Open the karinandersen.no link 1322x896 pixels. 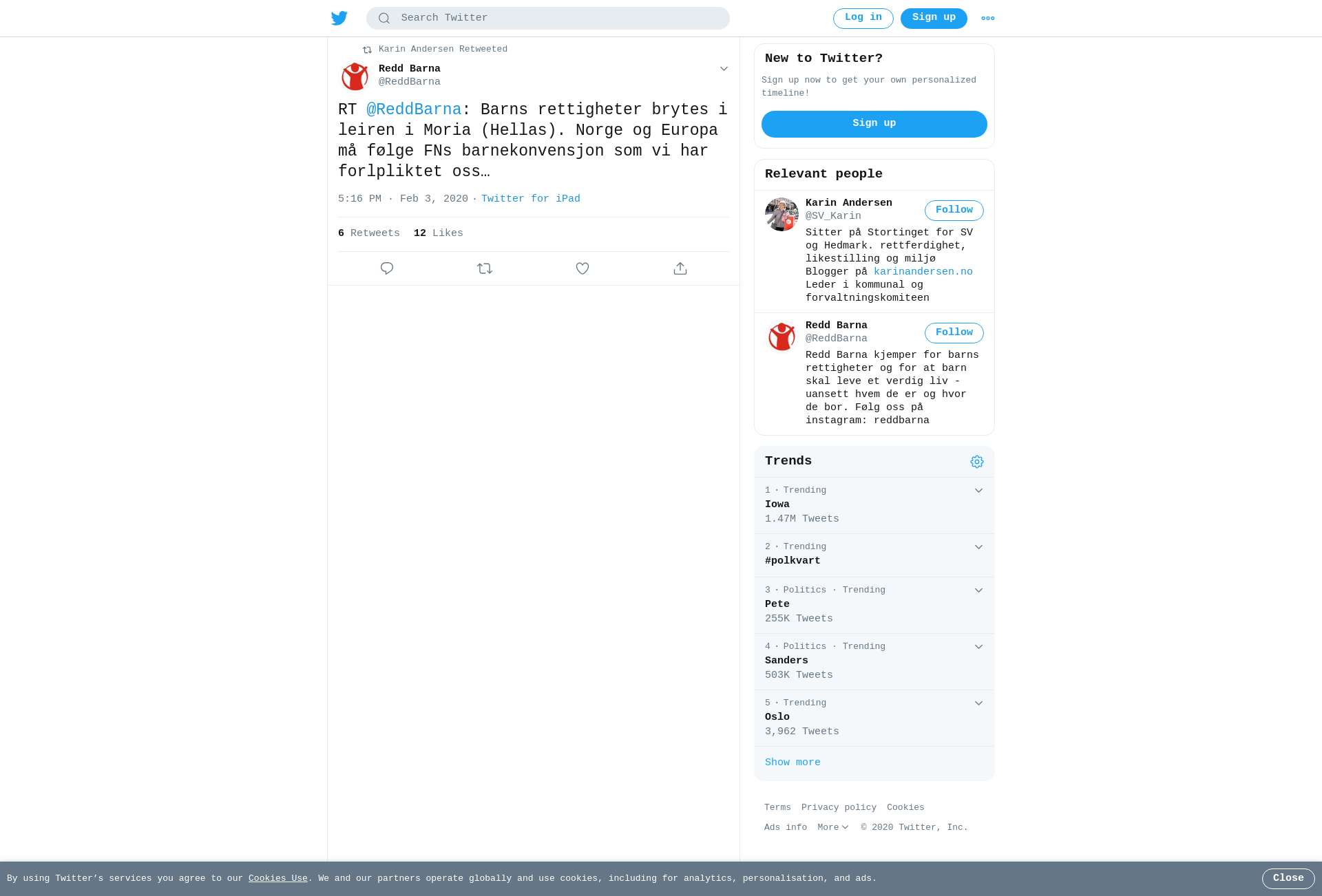pos(923,272)
